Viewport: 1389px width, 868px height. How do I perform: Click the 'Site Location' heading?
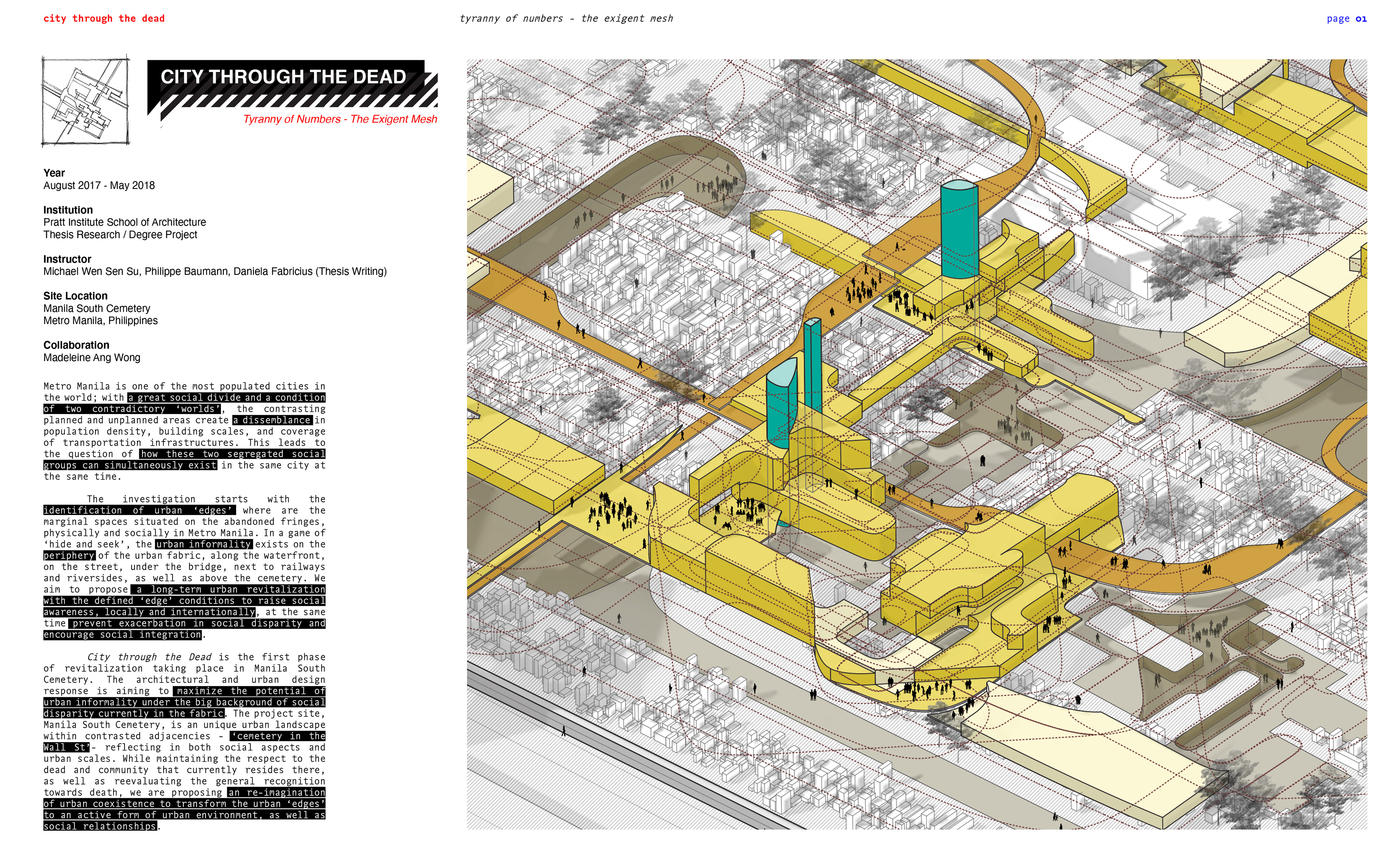pos(75,295)
